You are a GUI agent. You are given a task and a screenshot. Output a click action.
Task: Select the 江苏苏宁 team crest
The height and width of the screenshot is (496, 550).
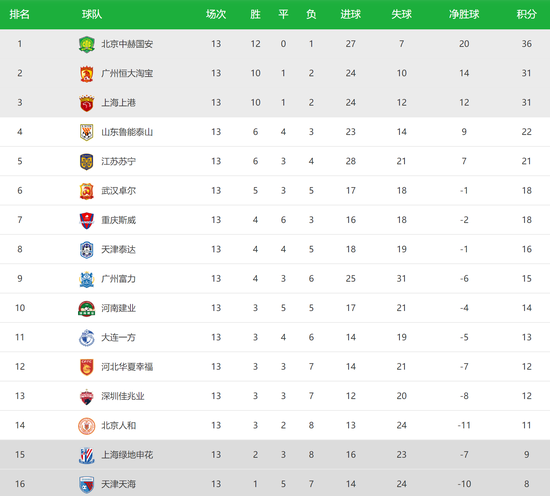(x=86, y=162)
